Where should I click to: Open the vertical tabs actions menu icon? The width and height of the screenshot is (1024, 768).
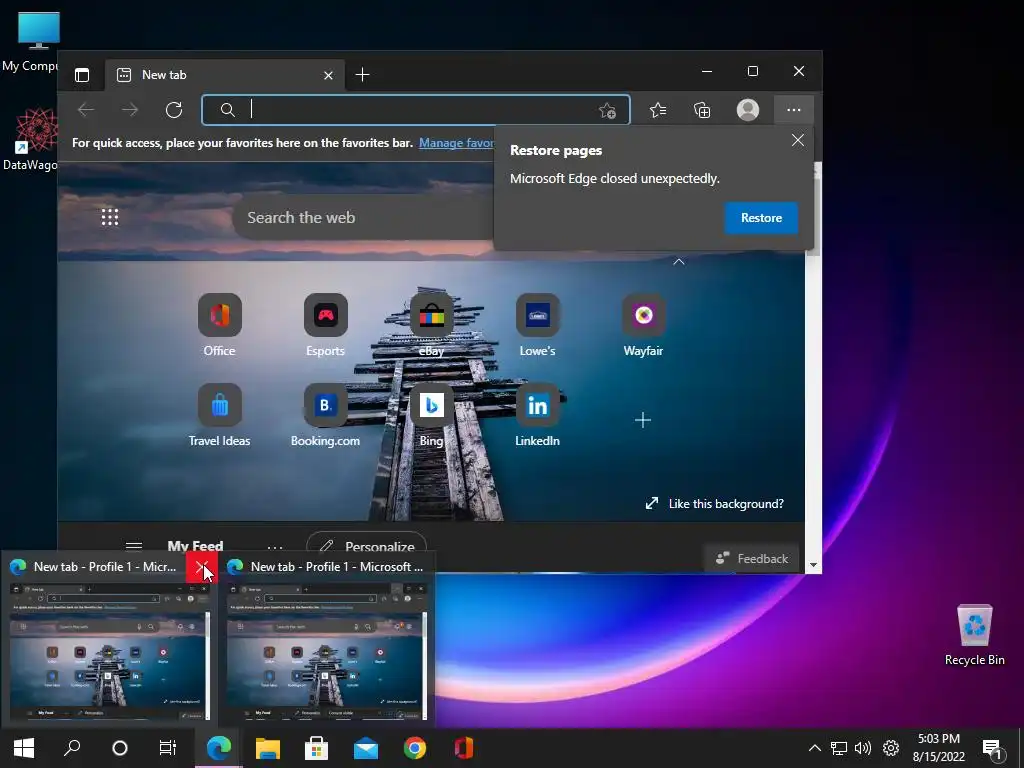coord(82,75)
